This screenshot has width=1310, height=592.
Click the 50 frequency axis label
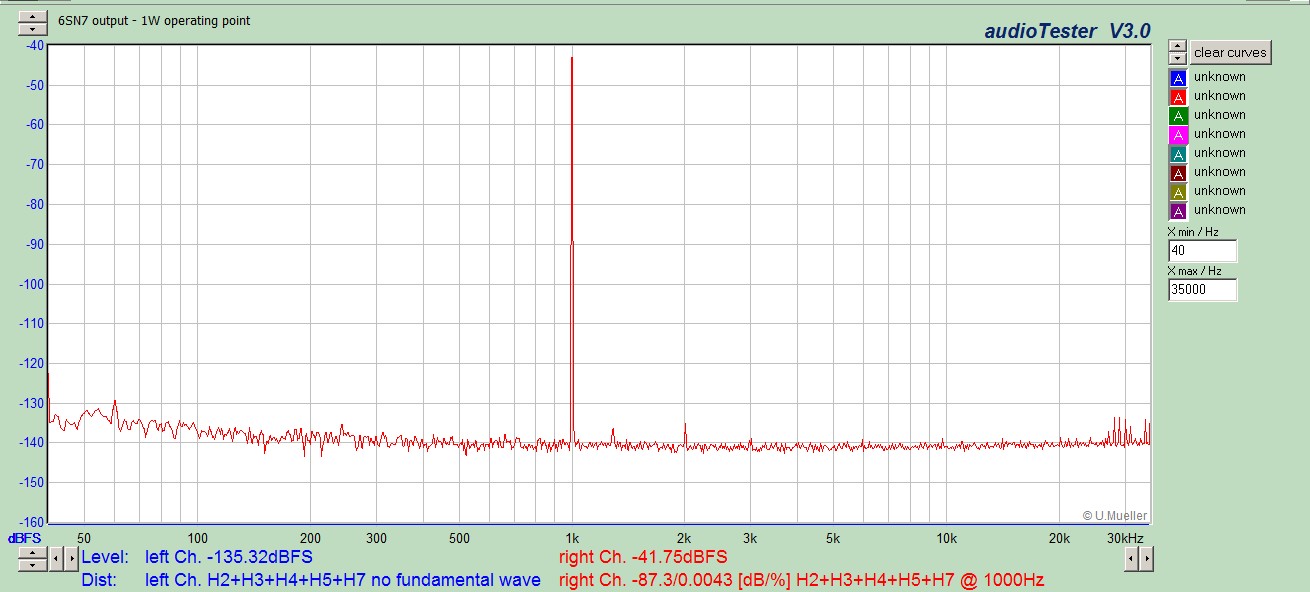click(84, 538)
